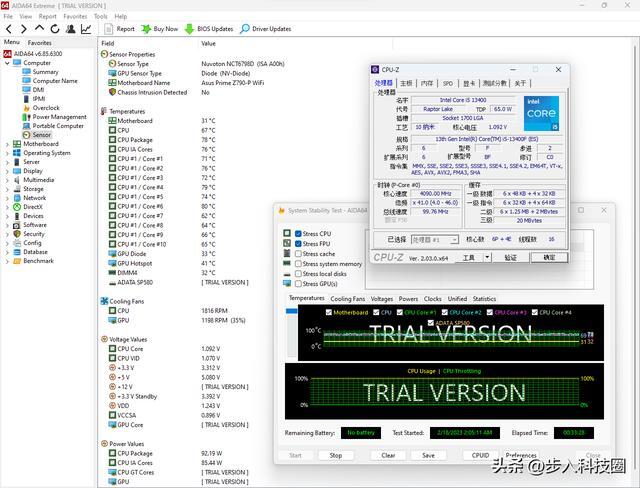
Task: Expand the Display tree node
Action: [7, 171]
